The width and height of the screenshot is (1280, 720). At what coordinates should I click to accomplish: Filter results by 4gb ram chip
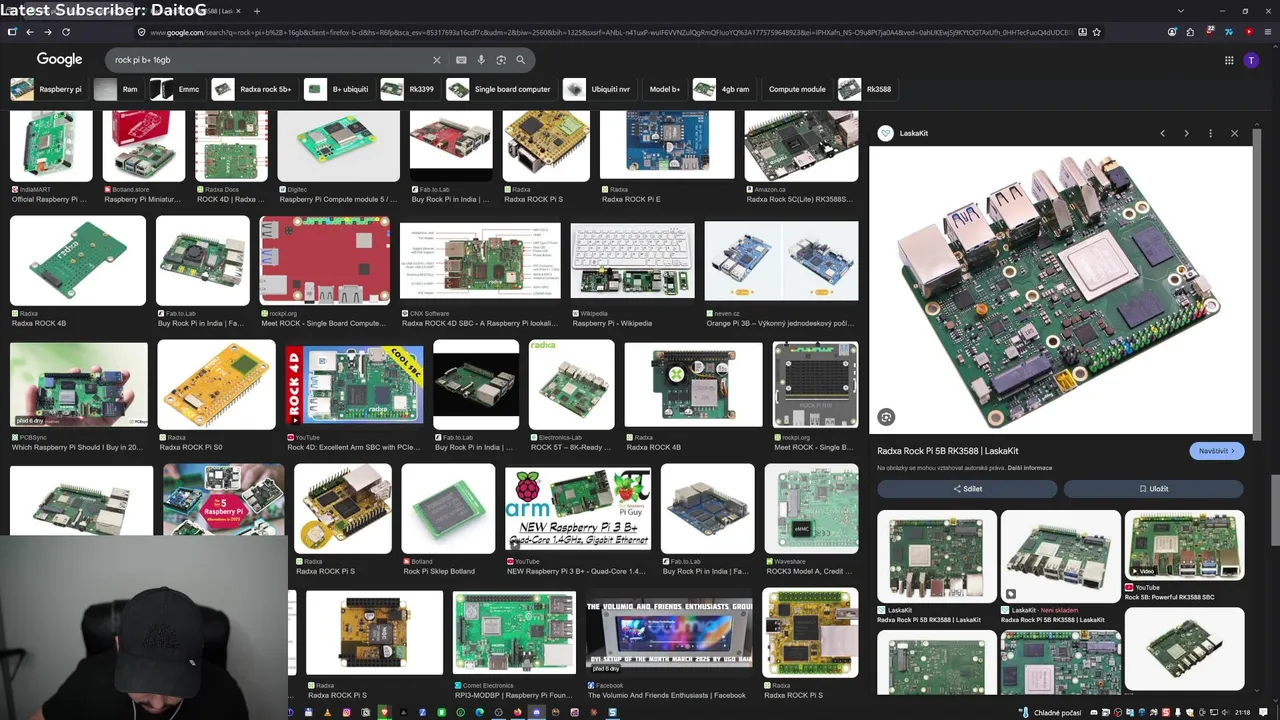coord(723,89)
